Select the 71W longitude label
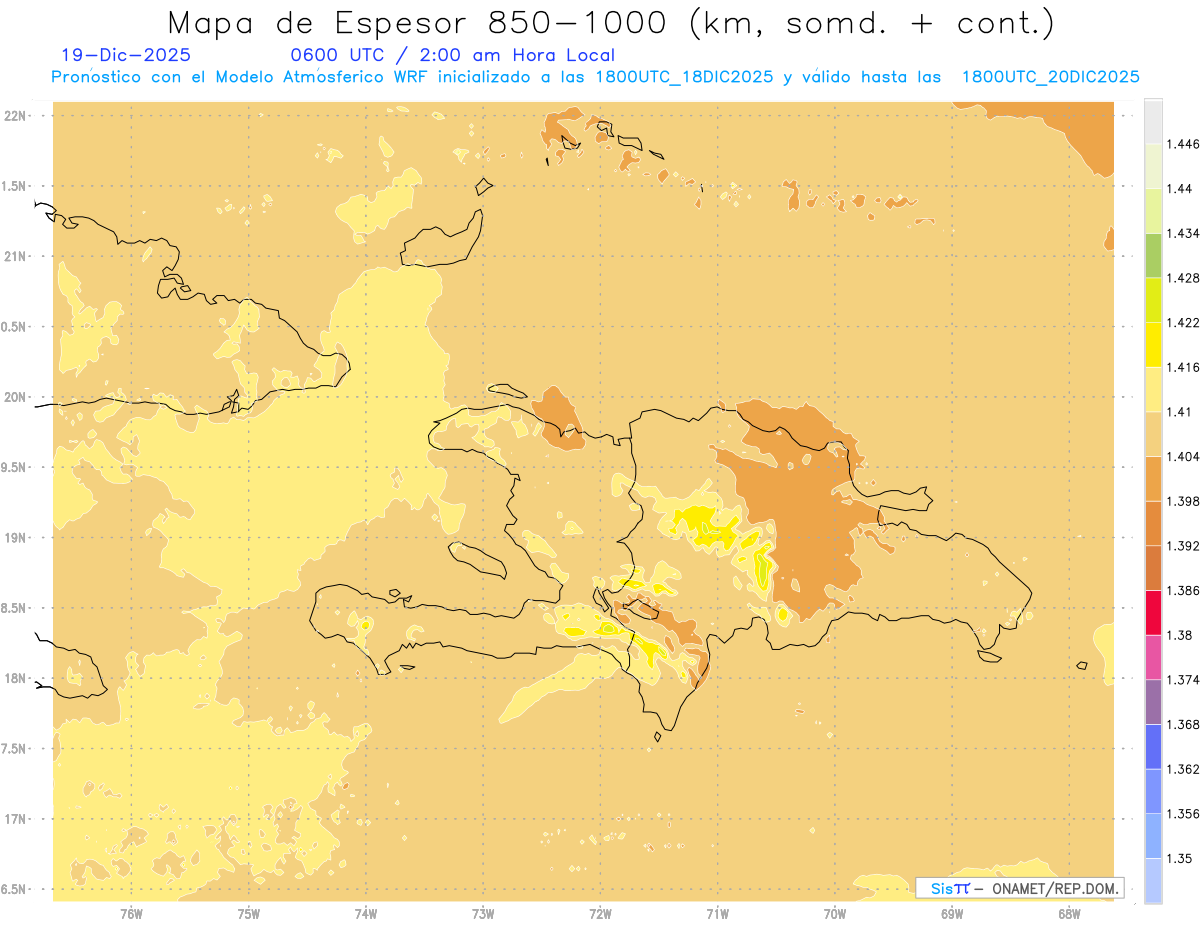 pos(717,914)
